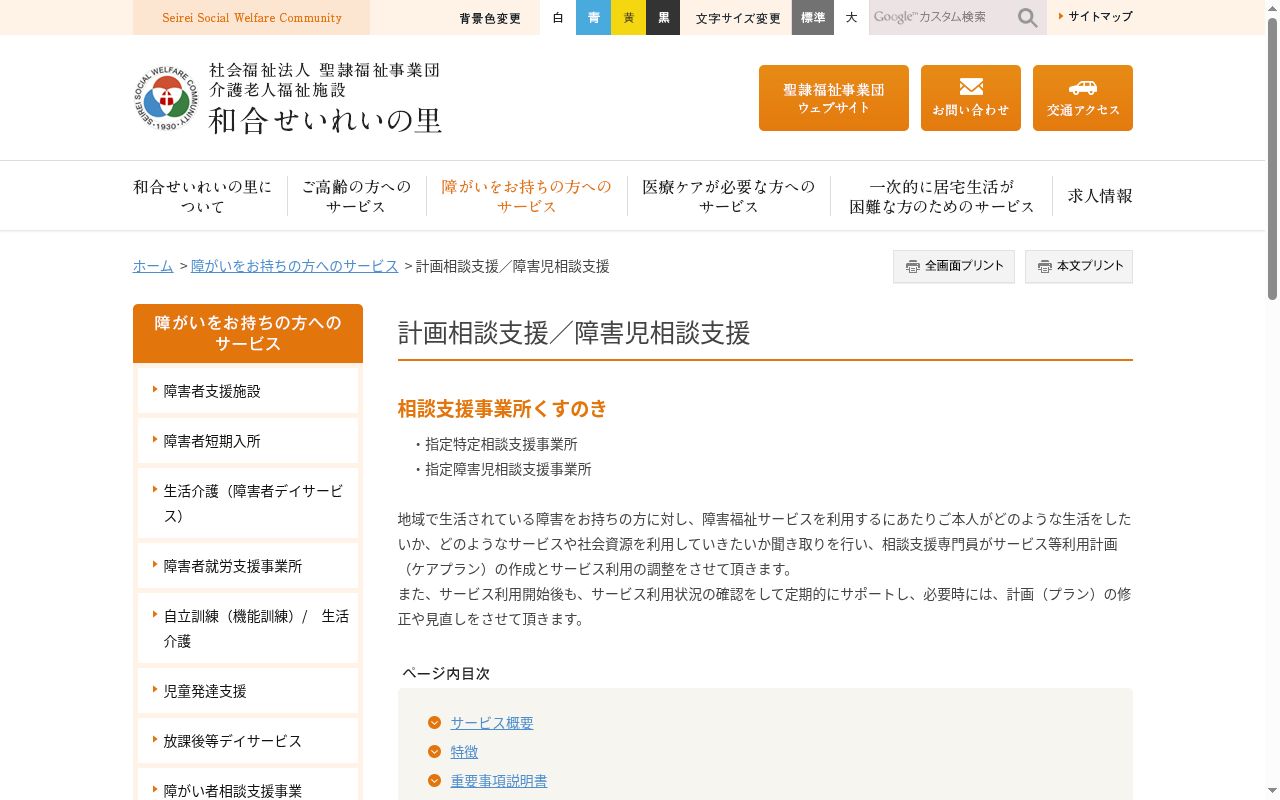Open 求人情報 menu item

pyautogui.click(x=1100, y=196)
